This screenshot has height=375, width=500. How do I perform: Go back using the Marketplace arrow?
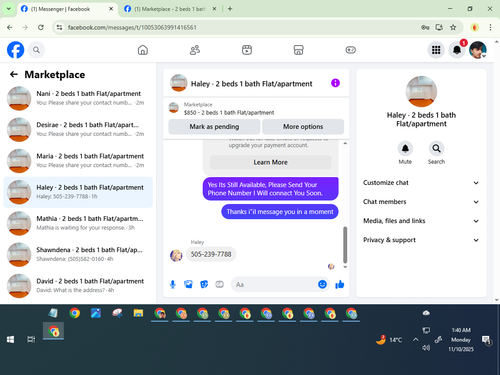tap(14, 74)
